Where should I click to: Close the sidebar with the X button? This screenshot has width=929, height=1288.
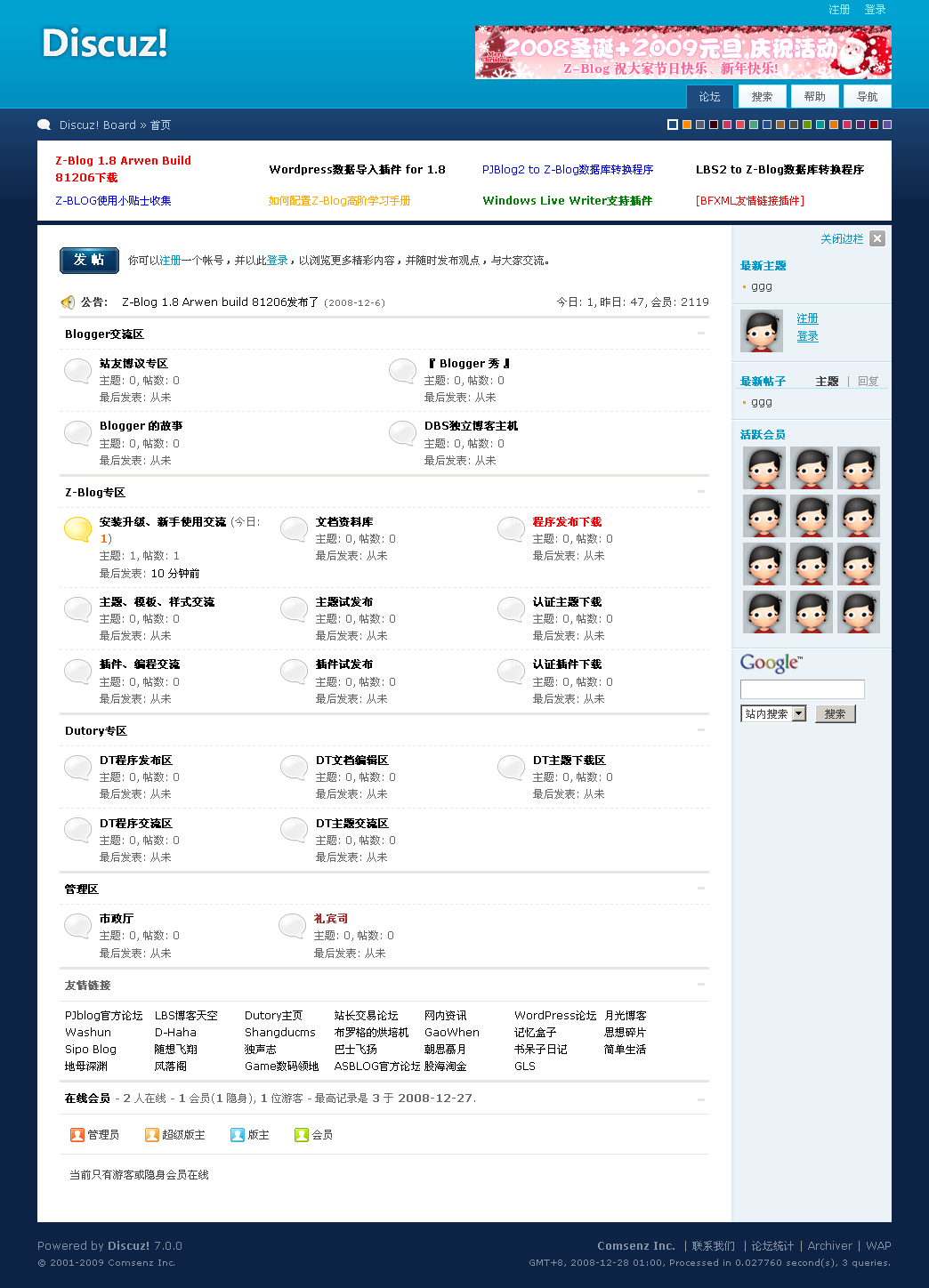877,238
